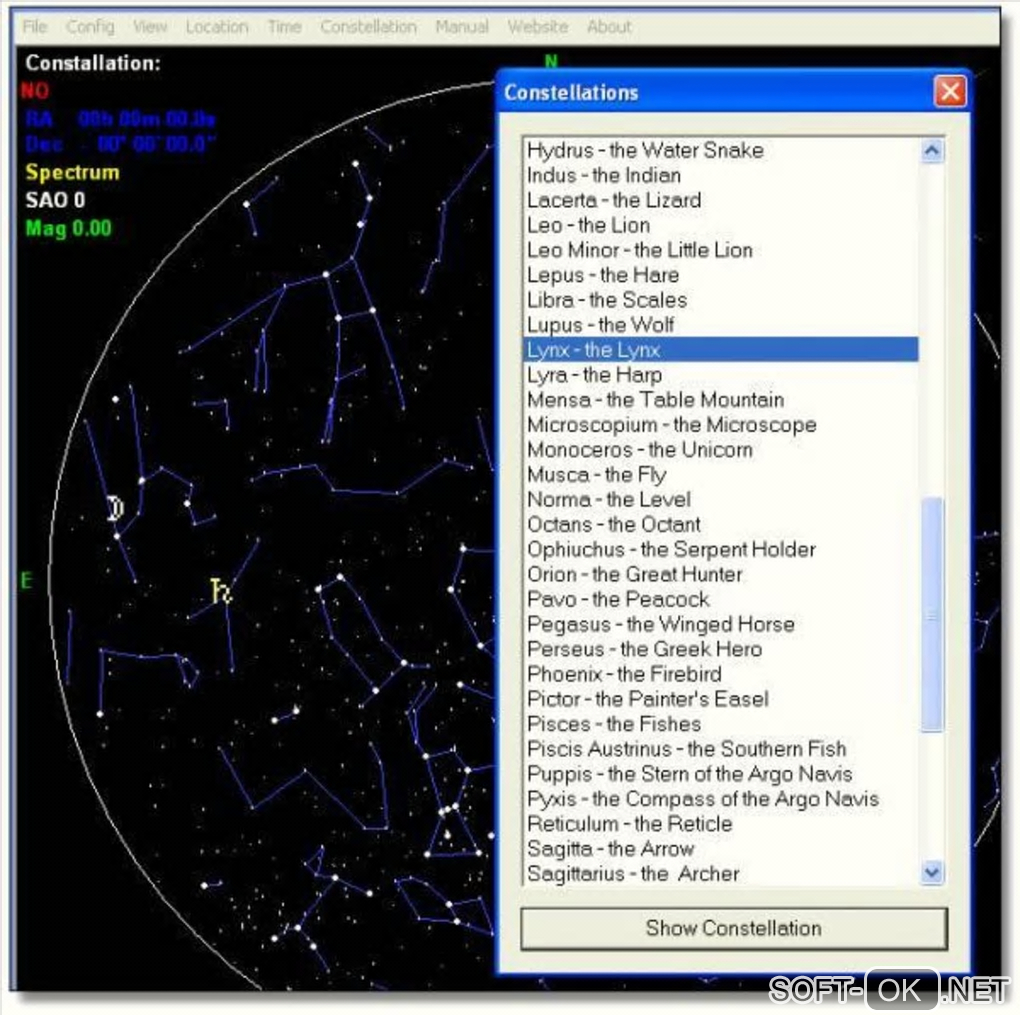1020x1015 pixels.
Task: Click the Saturn symbol on sky map
Action: click(x=221, y=591)
